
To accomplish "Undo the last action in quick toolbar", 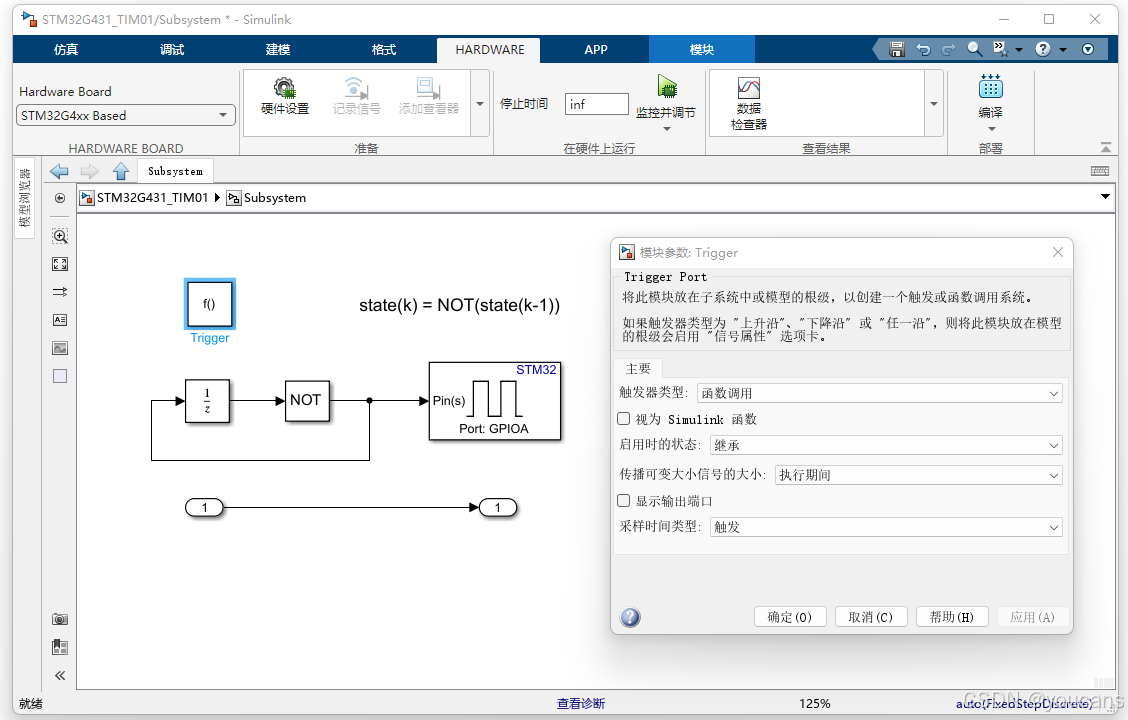I will point(923,49).
